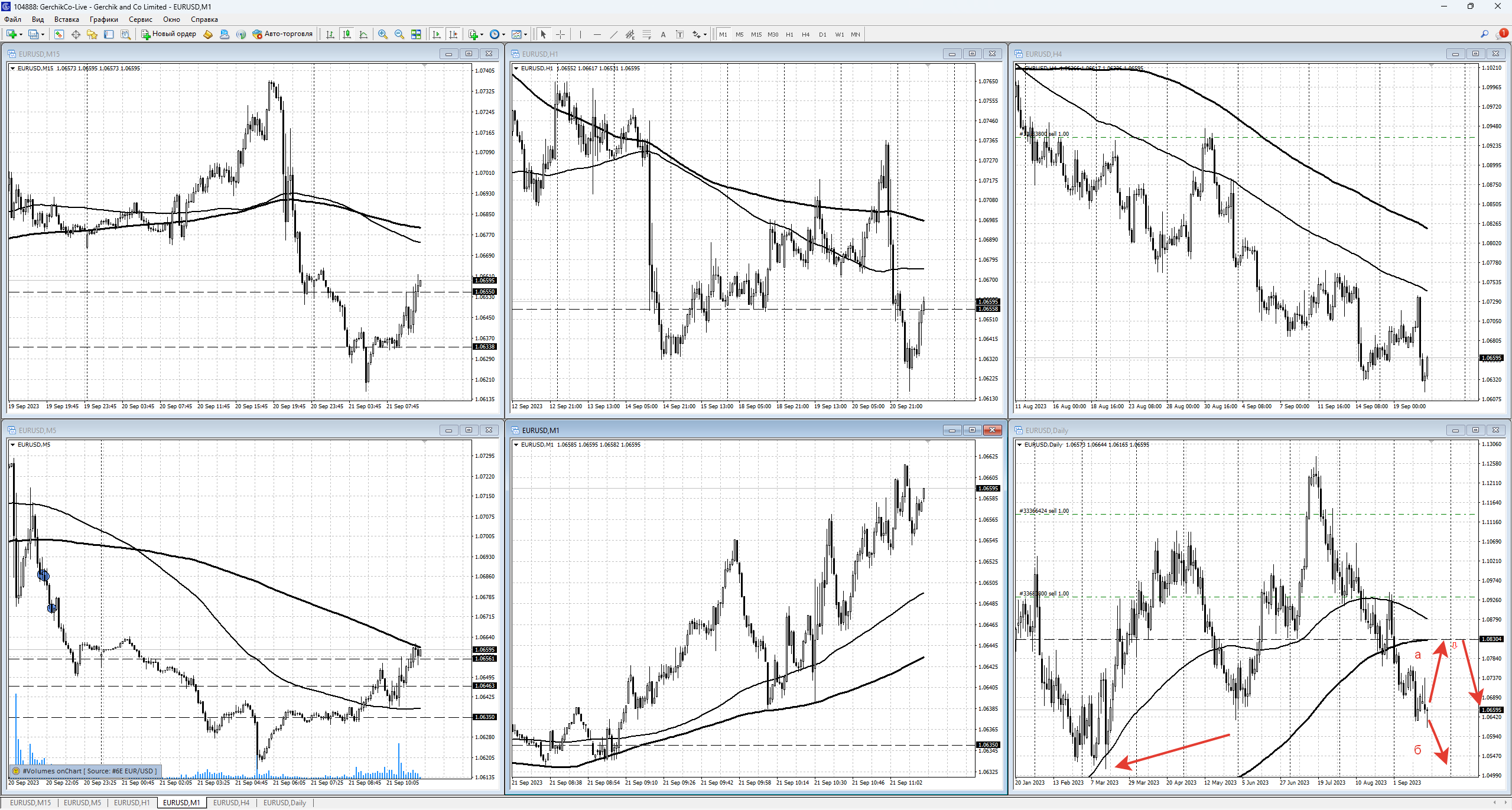Toggle candlestick chart mode

(x=347, y=34)
